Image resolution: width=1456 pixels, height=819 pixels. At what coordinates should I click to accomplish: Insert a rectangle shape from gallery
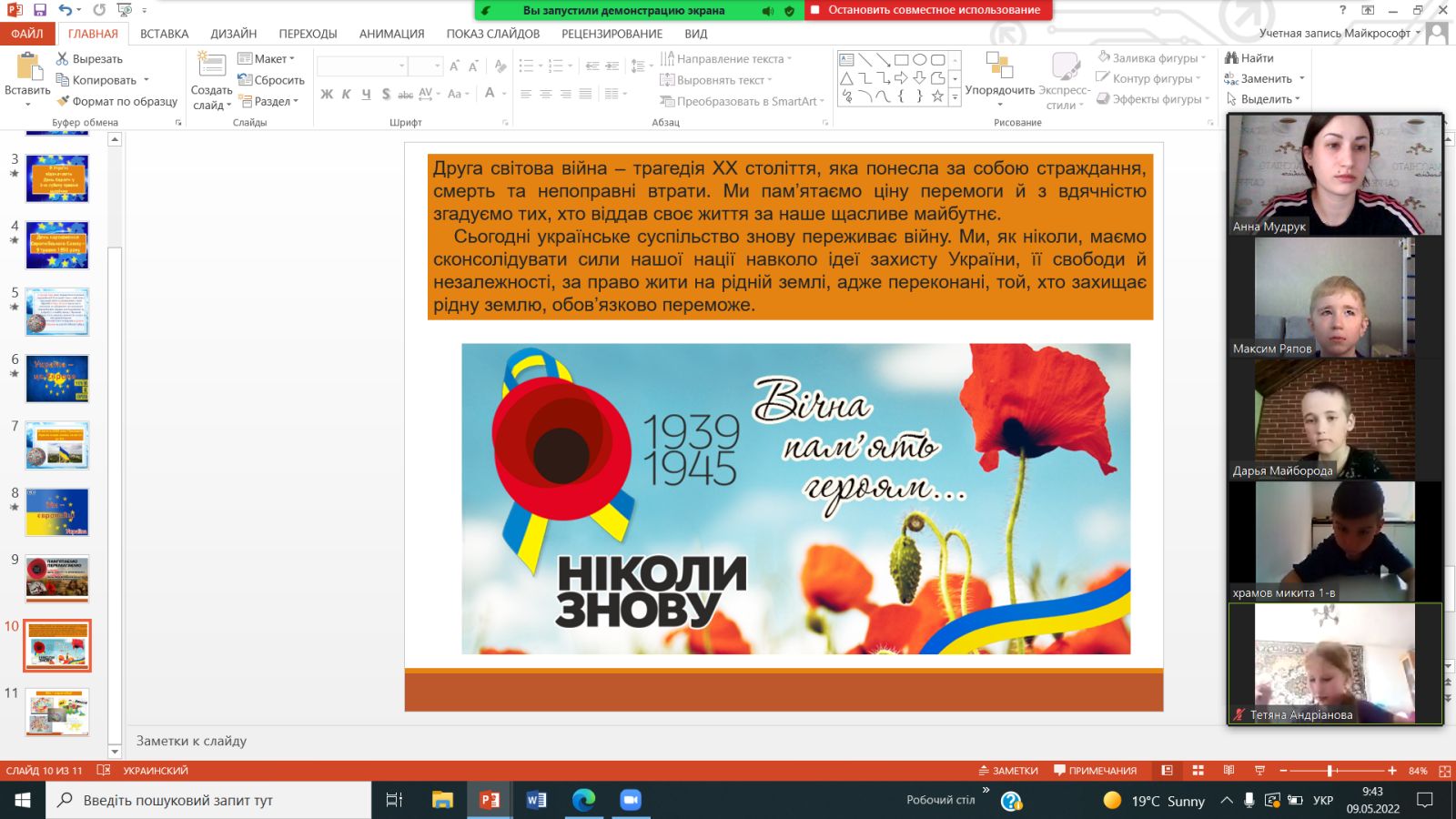point(901,60)
